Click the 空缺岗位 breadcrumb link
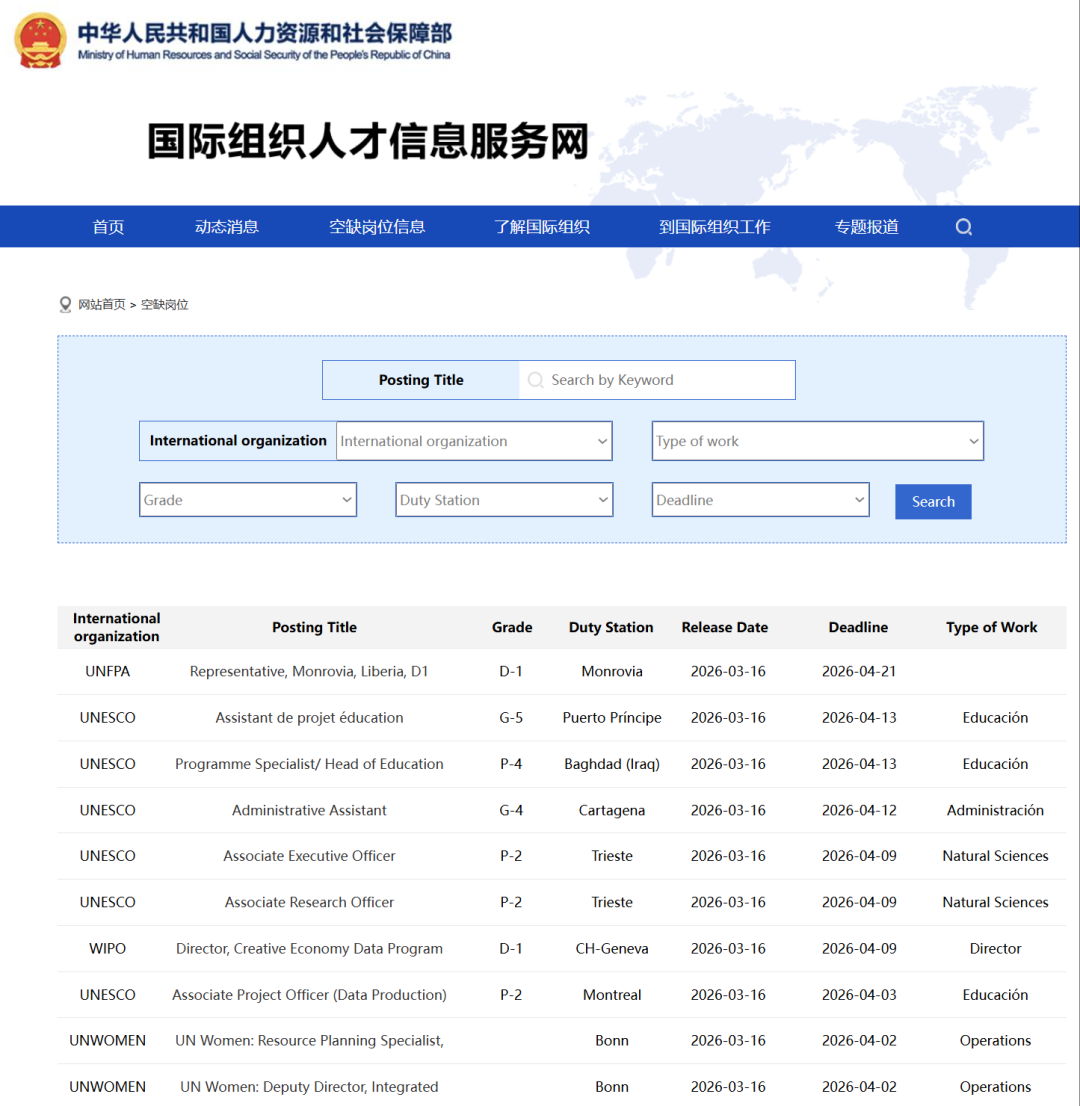This screenshot has height=1106, width=1080. 164,304
